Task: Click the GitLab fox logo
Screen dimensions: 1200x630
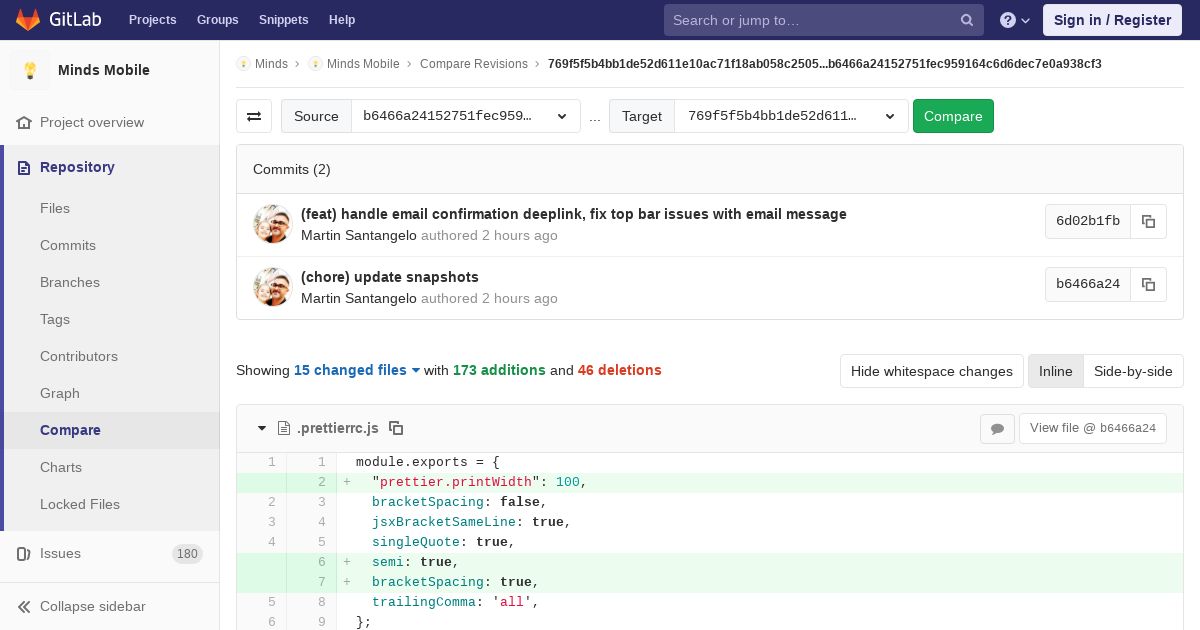Action: click(x=28, y=20)
